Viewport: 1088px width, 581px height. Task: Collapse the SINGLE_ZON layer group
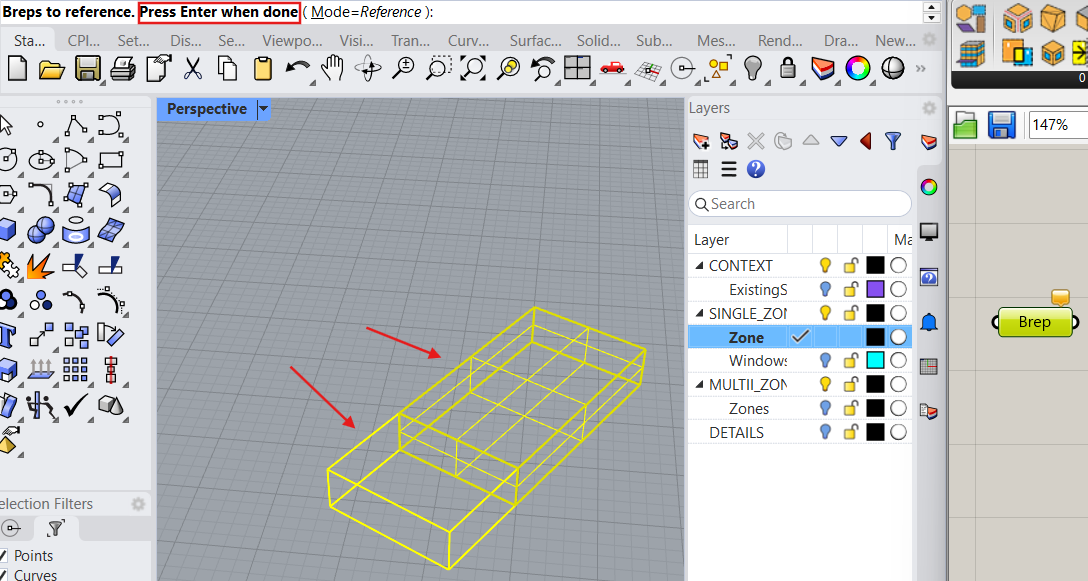pyautogui.click(x=699, y=313)
